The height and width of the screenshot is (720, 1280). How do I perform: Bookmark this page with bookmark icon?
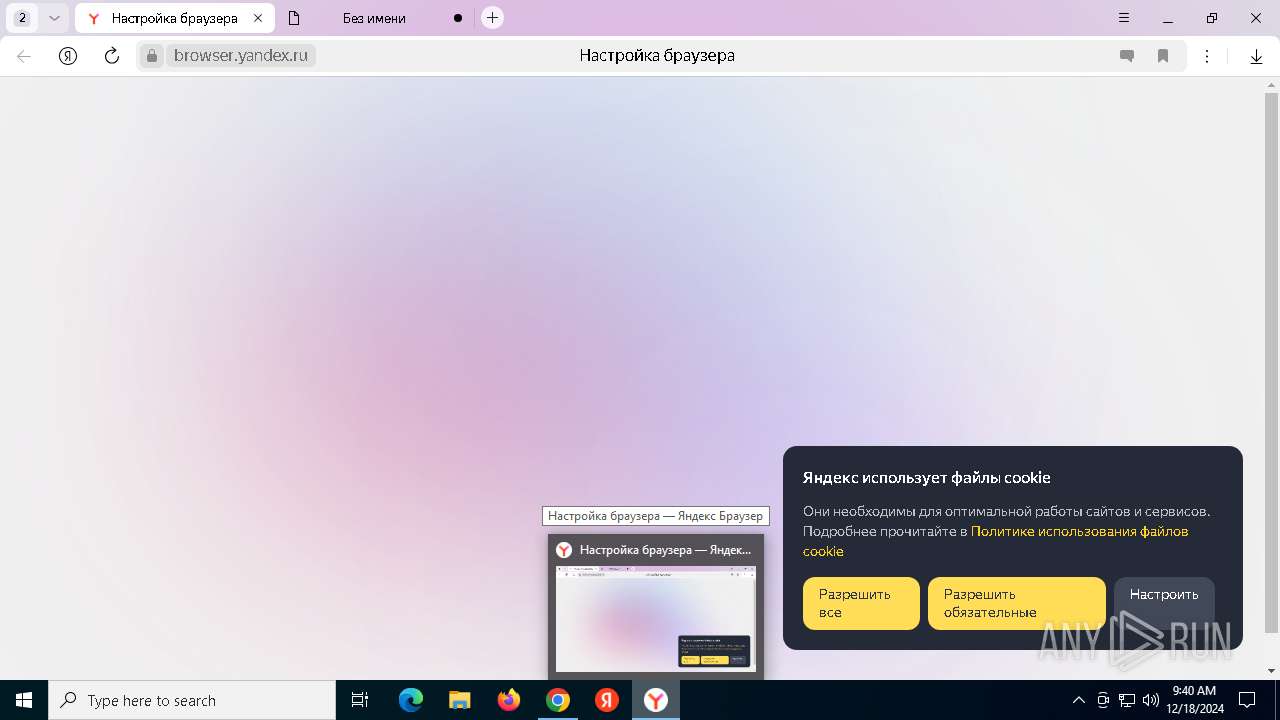1163,56
